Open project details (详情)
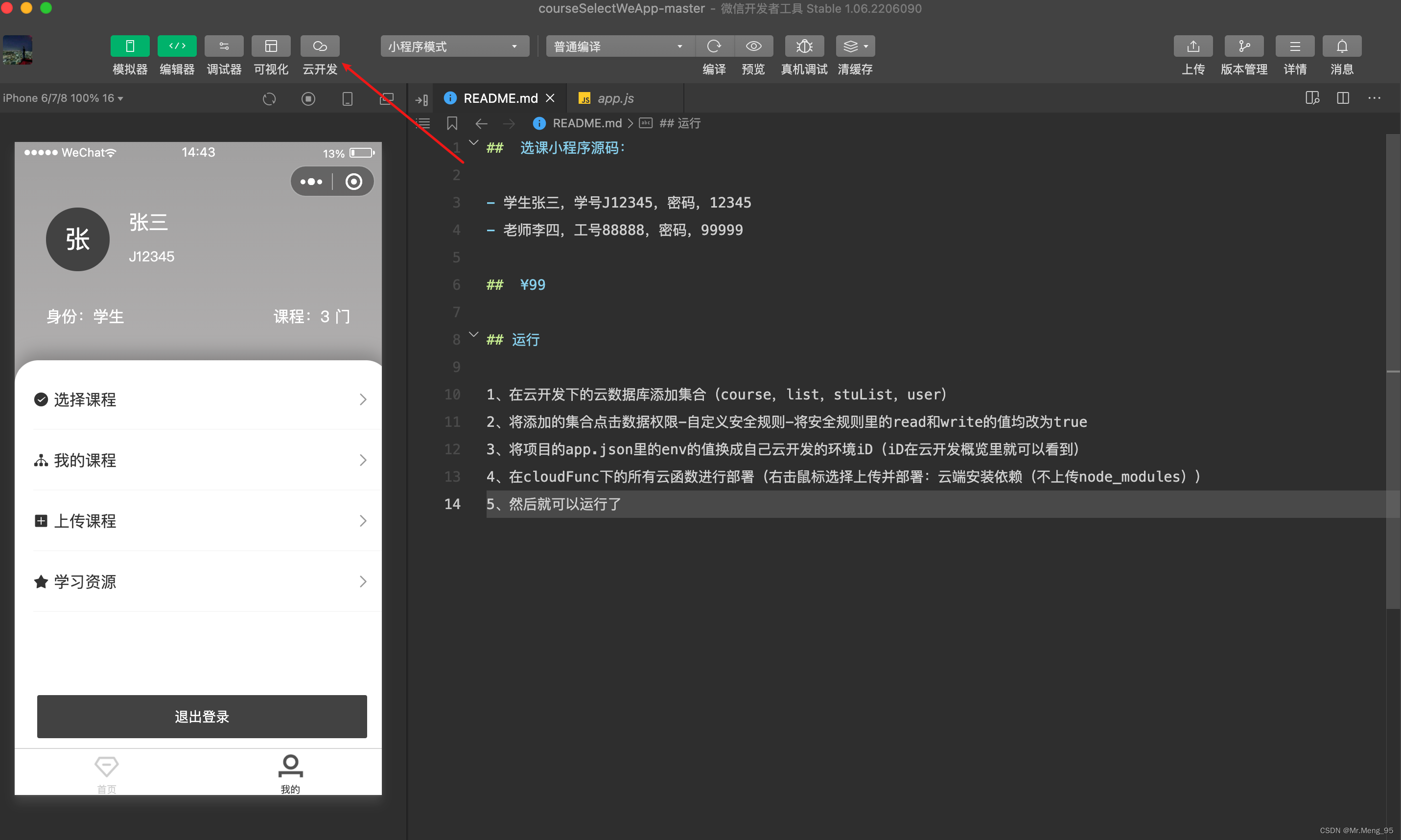Image resolution: width=1401 pixels, height=840 pixels. pos(1295,46)
